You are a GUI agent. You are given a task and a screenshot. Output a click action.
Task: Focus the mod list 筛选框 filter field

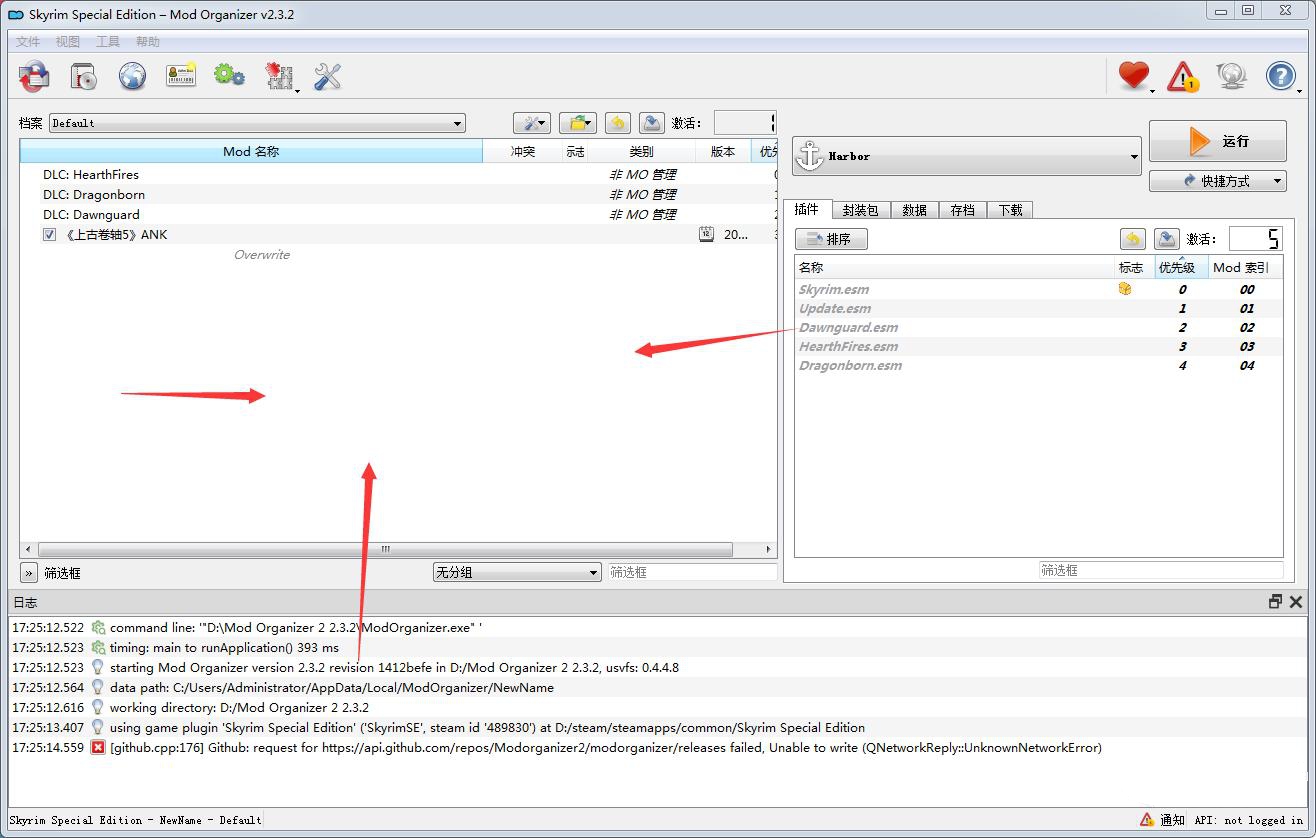tap(692, 572)
